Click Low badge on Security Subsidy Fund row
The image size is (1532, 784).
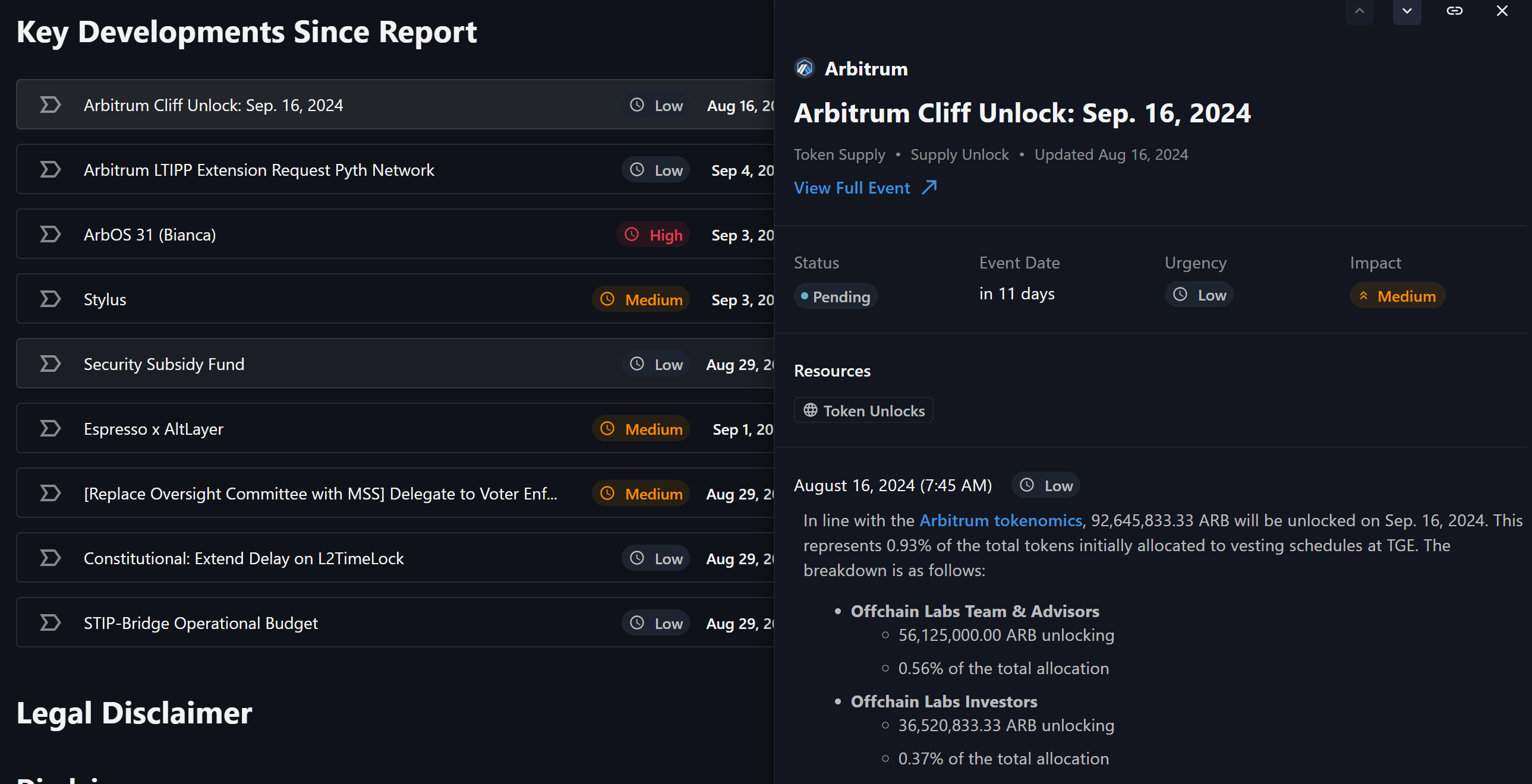[655, 364]
